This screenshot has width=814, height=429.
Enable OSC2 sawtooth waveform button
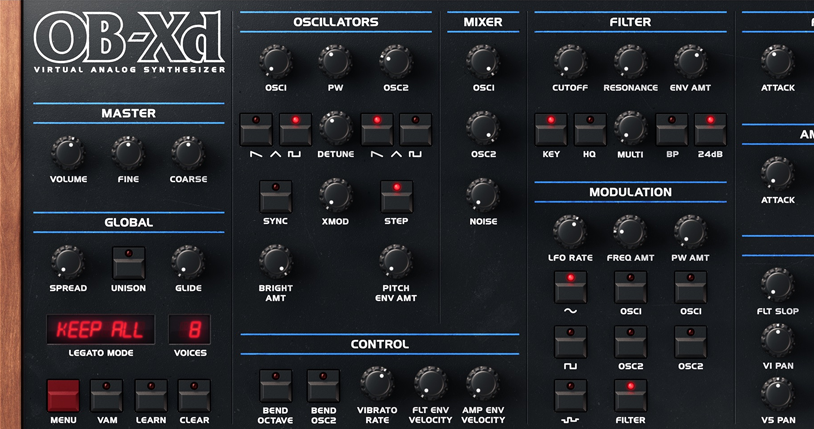376,130
